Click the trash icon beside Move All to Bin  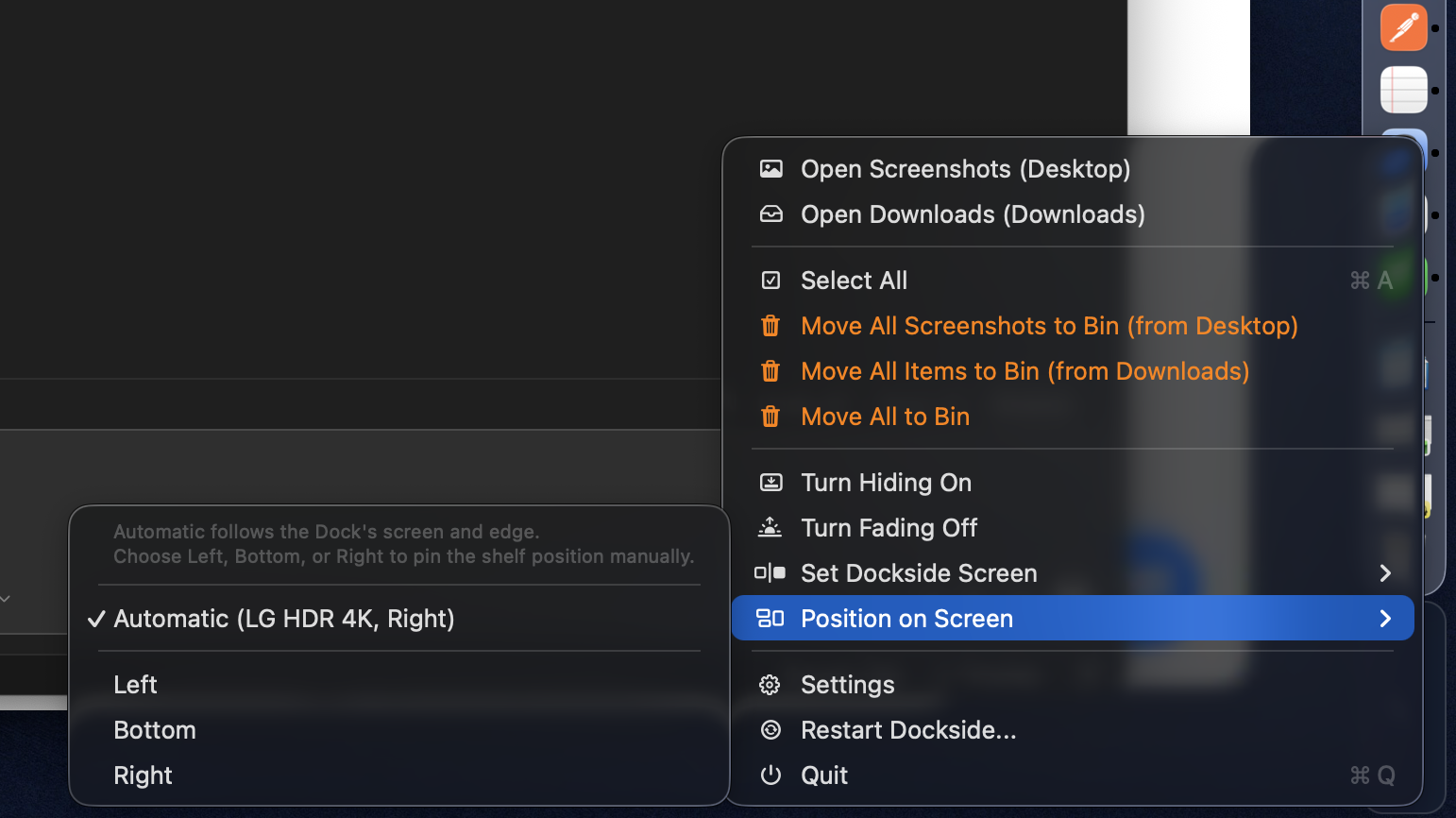771,417
